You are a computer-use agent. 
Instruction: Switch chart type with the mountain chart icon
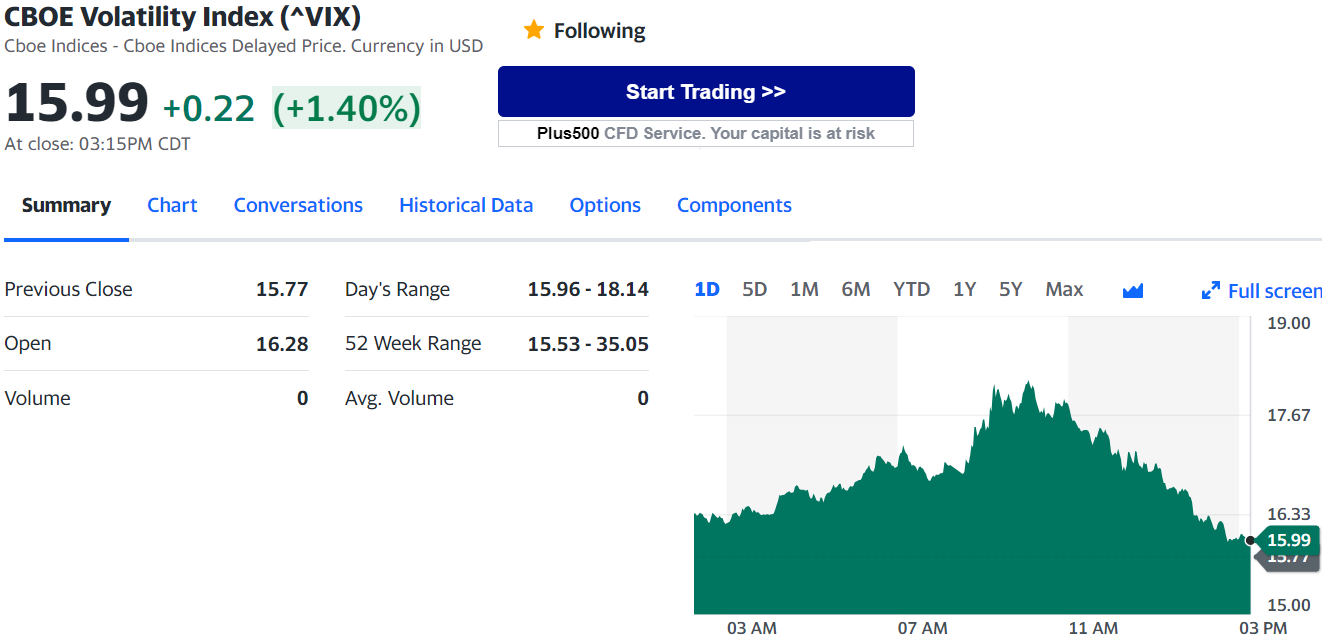[1133, 290]
